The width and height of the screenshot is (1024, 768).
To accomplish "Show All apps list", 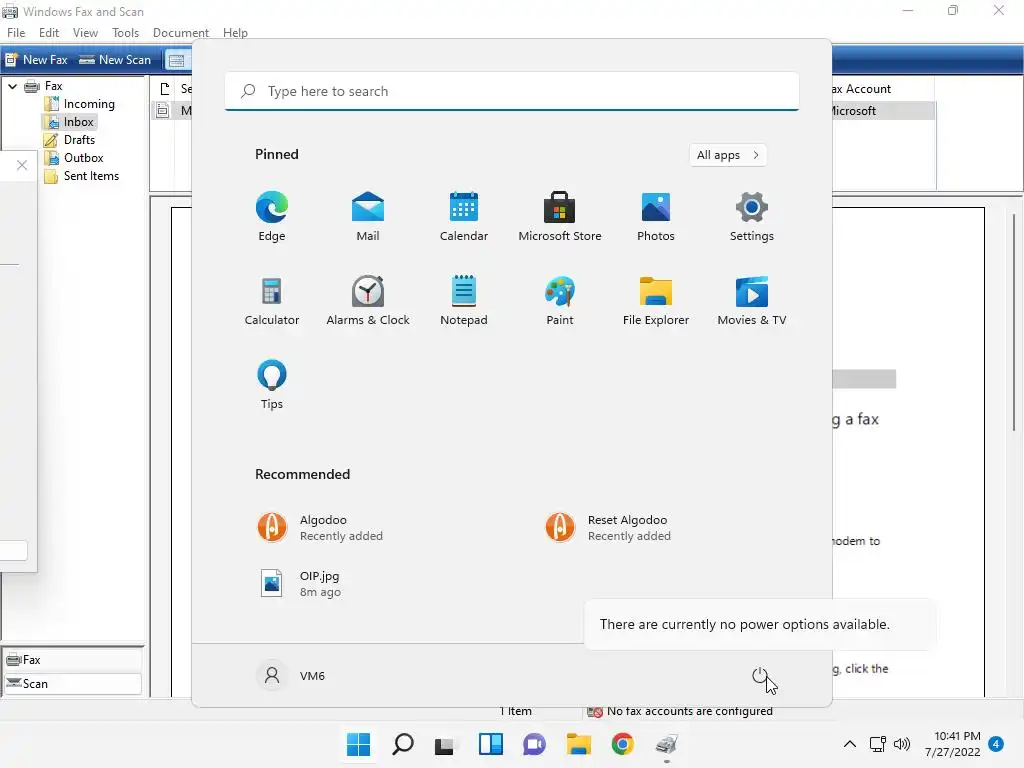I will point(728,155).
